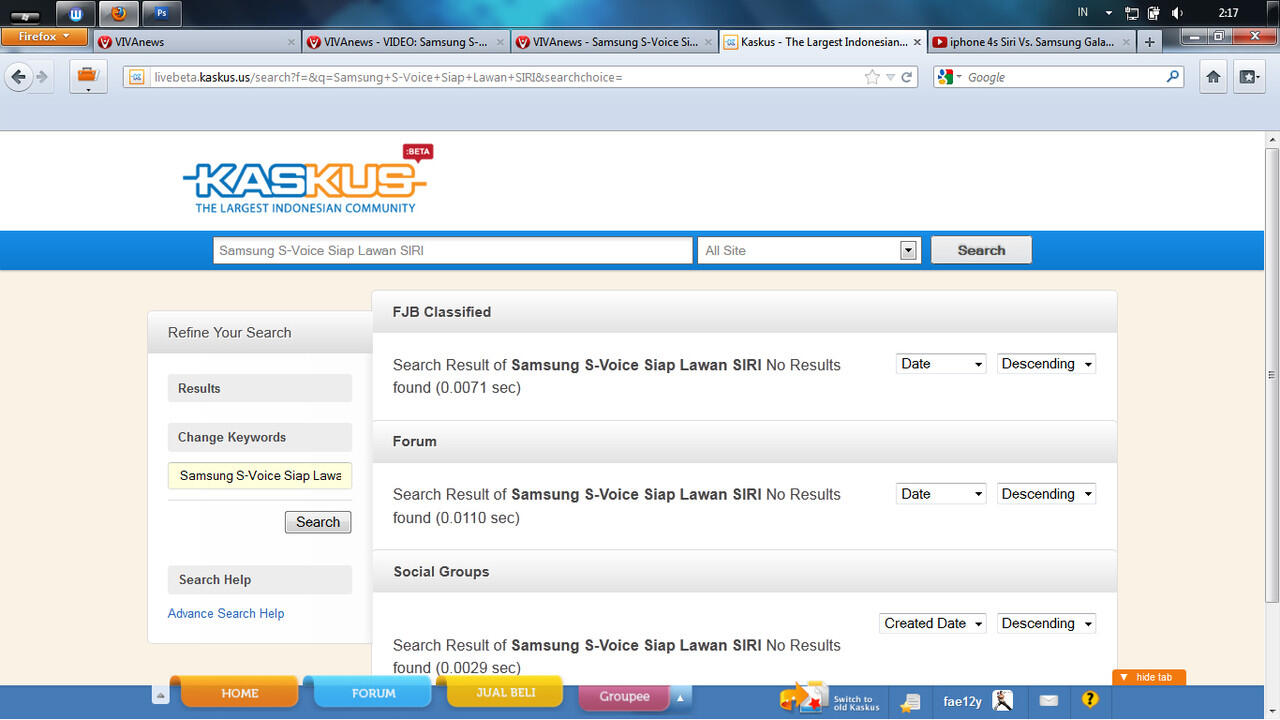Viewport: 1280px width, 720px height.
Task: Open the Photoshop taskbar icon
Action: pyautogui.click(x=162, y=14)
